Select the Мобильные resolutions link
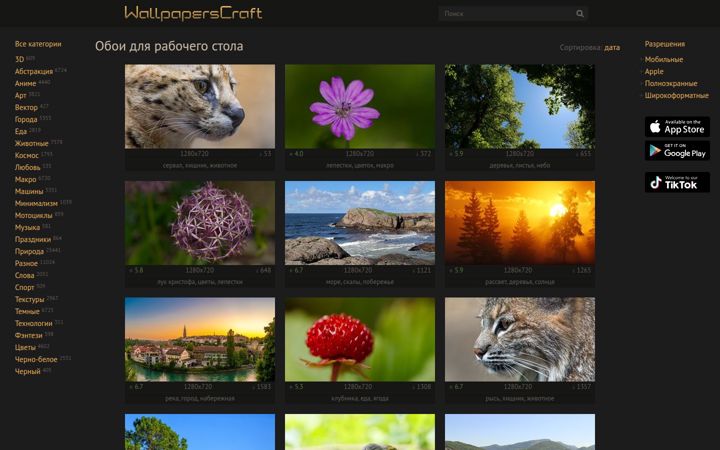The width and height of the screenshot is (720, 450). pyautogui.click(x=664, y=60)
